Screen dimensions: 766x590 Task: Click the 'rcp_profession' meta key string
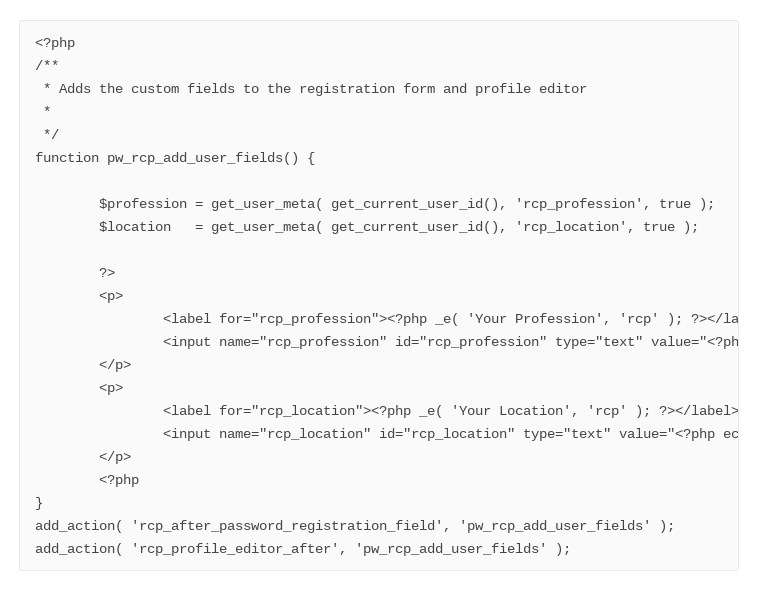(579, 204)
